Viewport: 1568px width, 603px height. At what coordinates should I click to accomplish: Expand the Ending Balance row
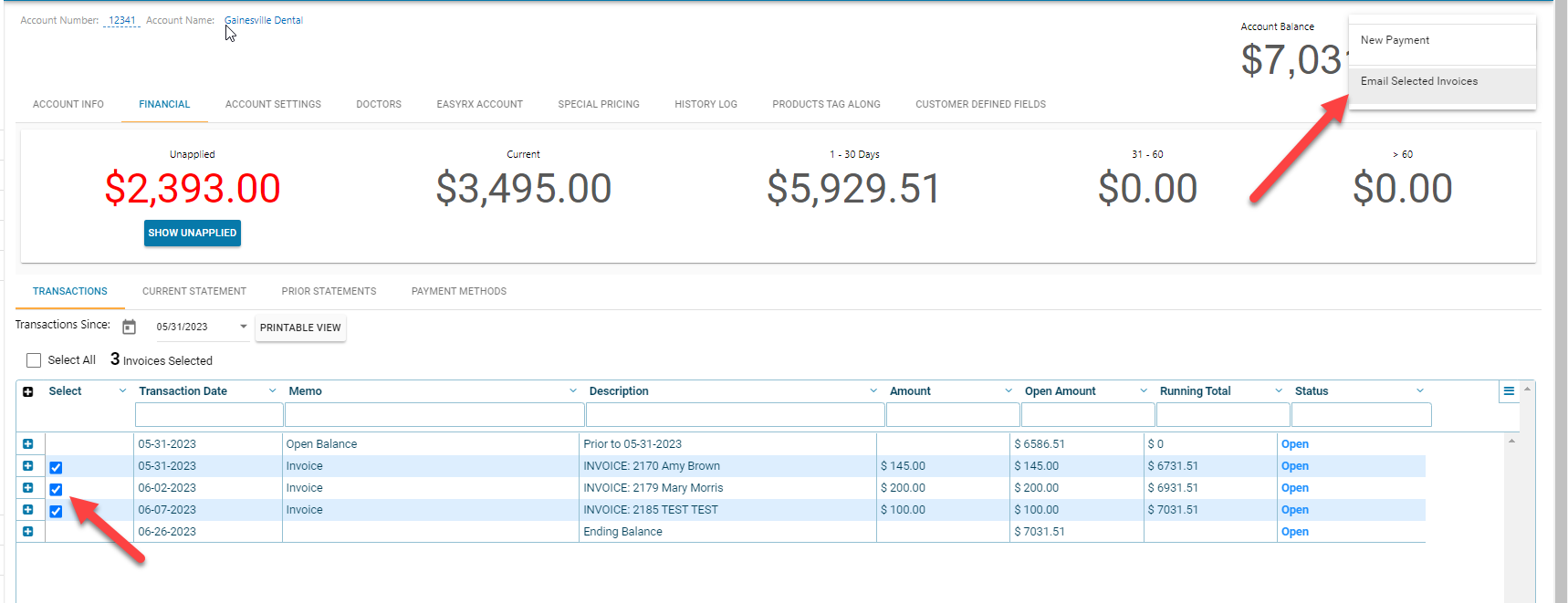pos(28,532)
